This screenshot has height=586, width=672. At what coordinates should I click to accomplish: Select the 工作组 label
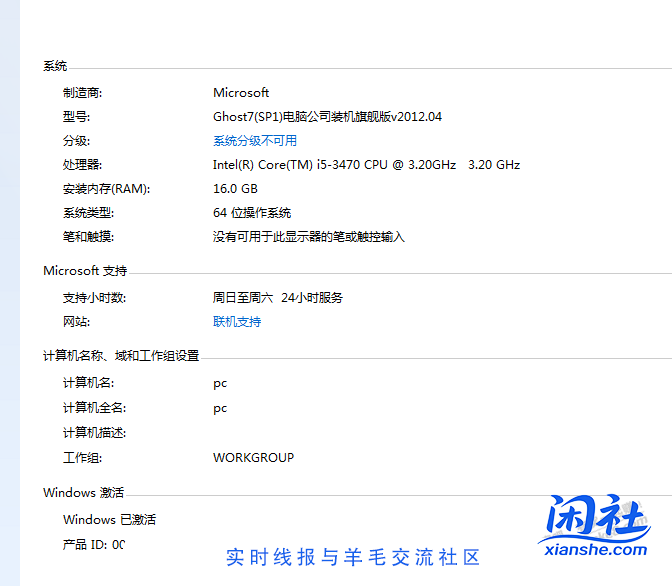point(82,457)
